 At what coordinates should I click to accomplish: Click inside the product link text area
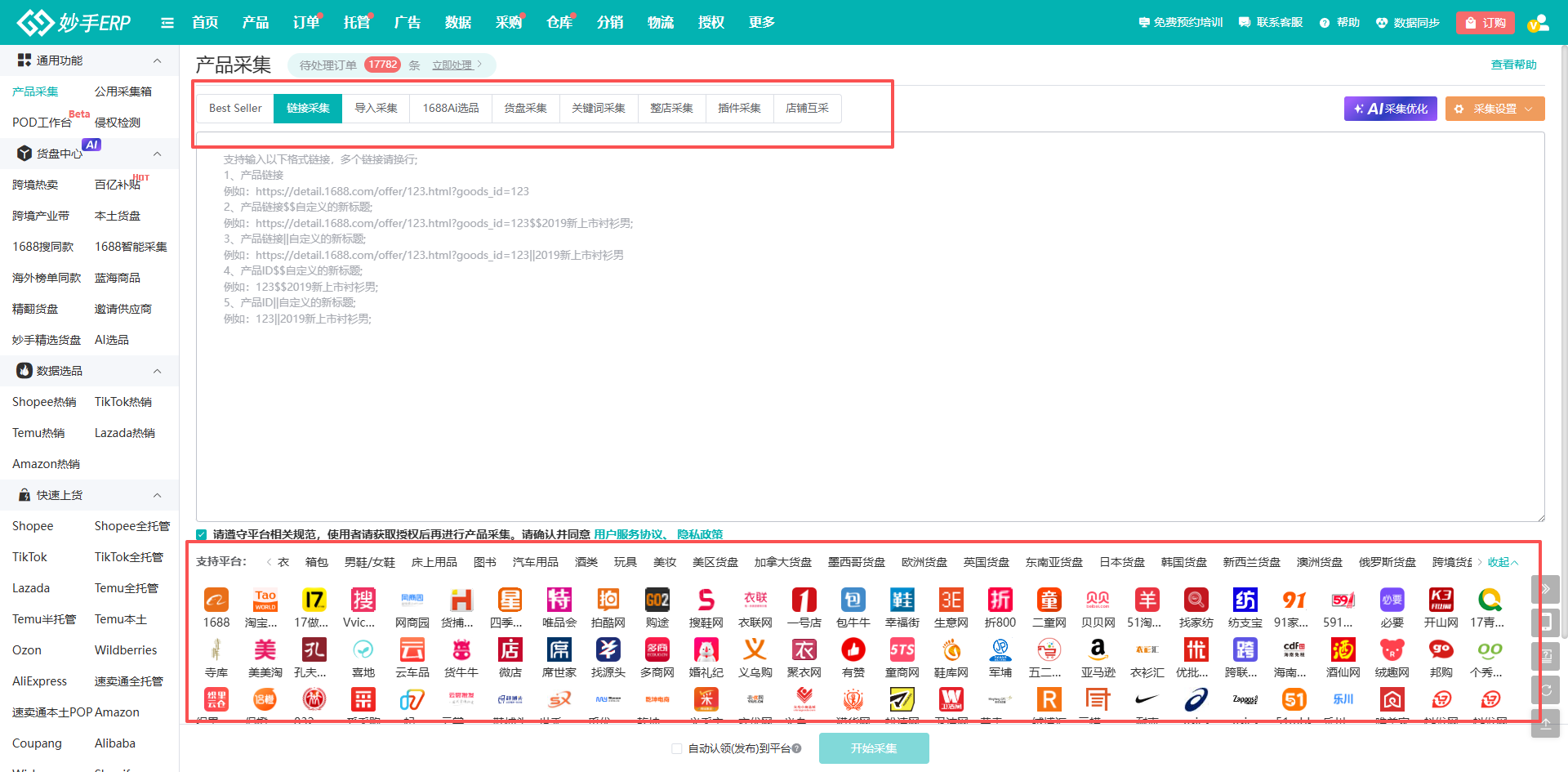(x=870, y=327)
